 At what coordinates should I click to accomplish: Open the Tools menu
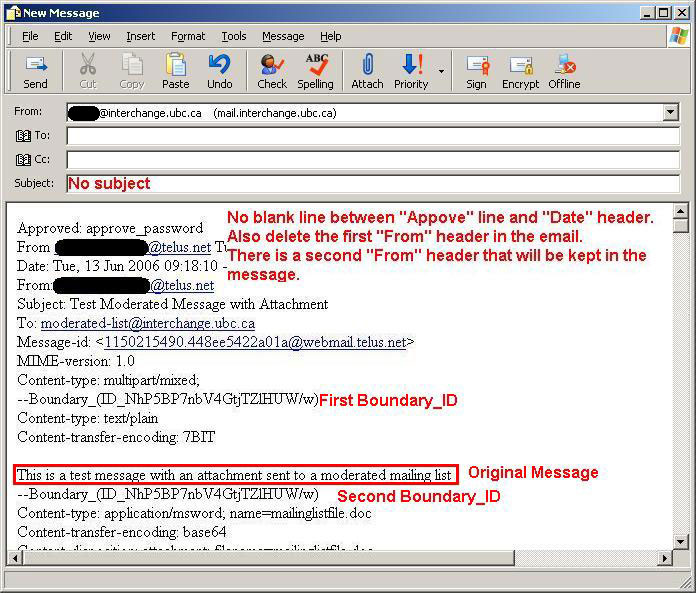[234, 36]
